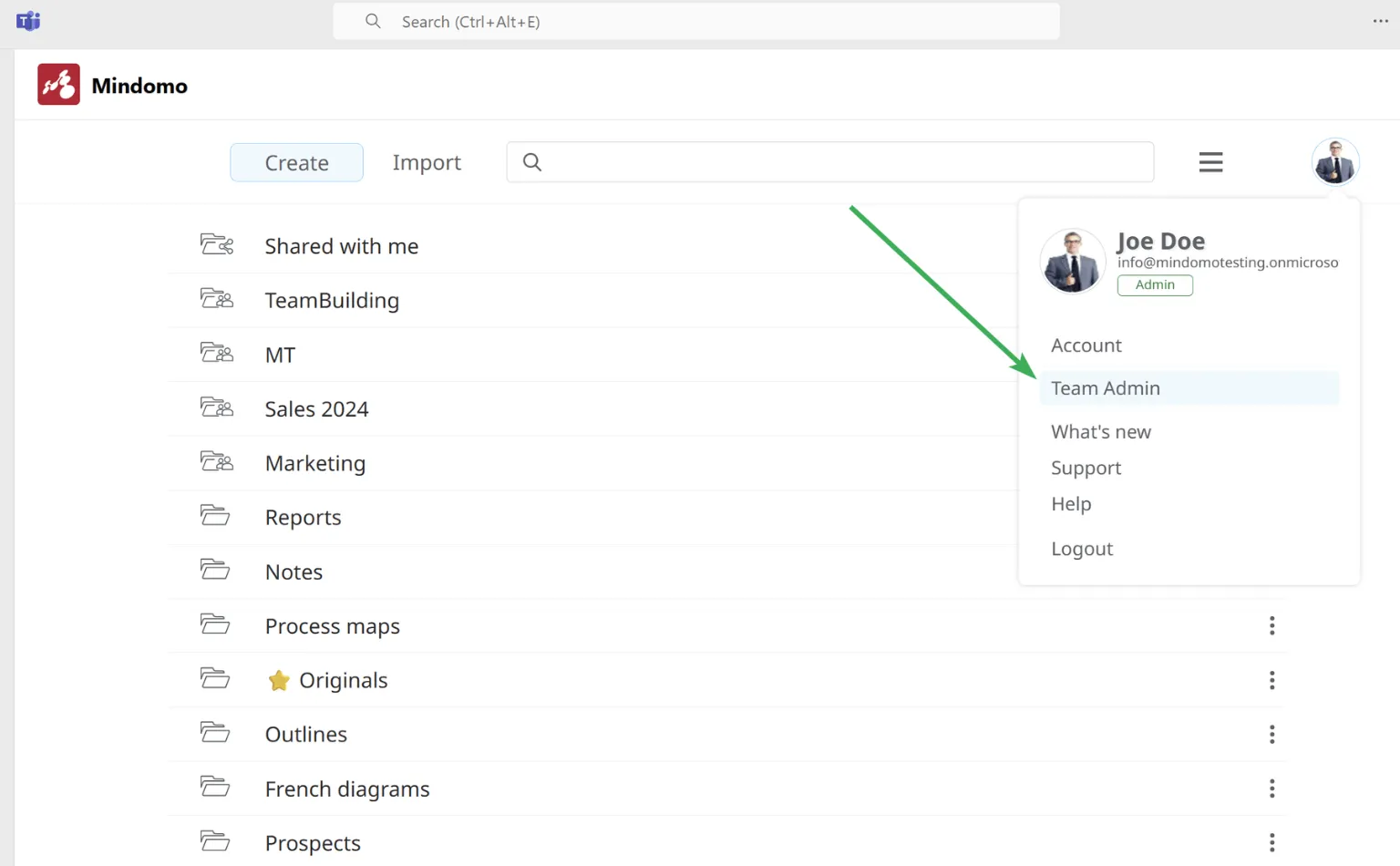This screenshot has width=1400, height=866.
Task: Click the Mindomo logo icon
Action: pyautogui.click(x=58, y=85)
